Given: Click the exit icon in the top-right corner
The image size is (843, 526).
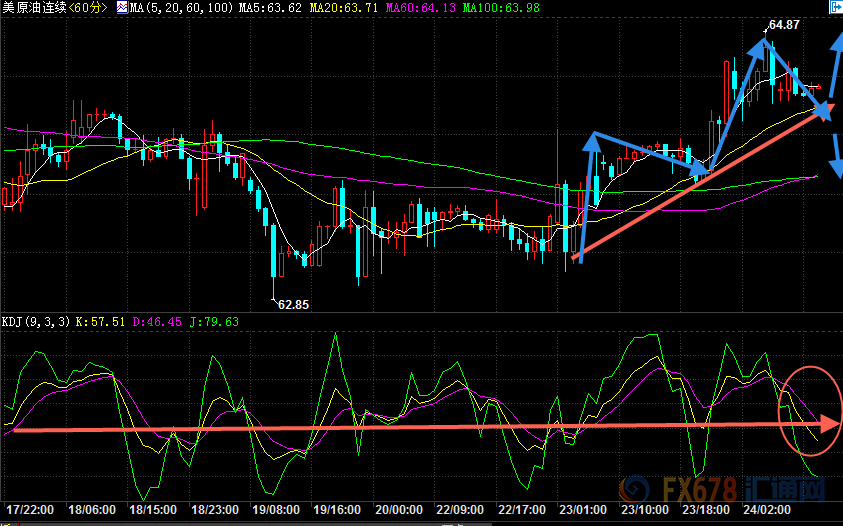Looking at the screenshot, I should click(x=837, y=6).
